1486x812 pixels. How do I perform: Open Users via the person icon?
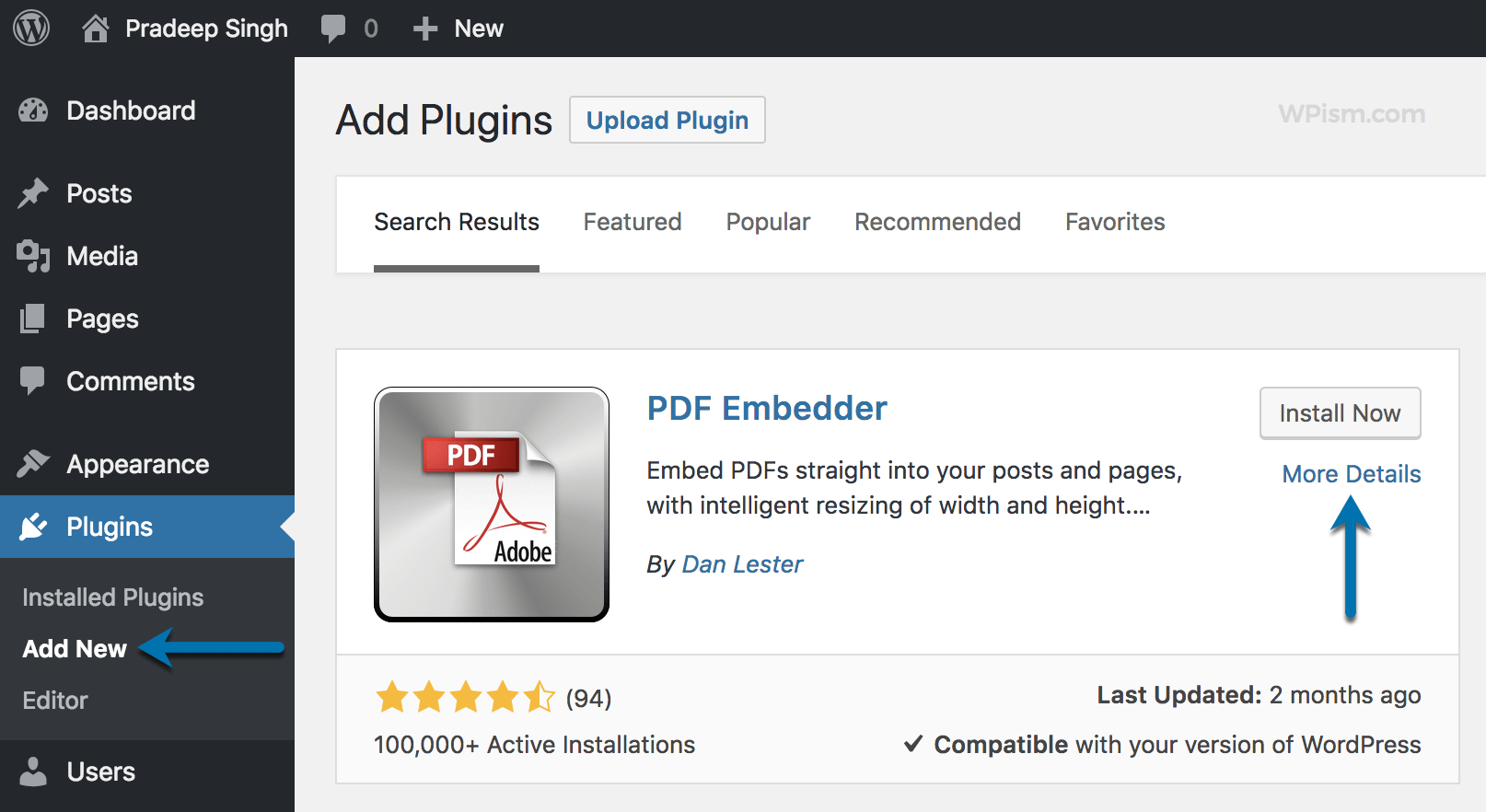click(x=33, y=771)
